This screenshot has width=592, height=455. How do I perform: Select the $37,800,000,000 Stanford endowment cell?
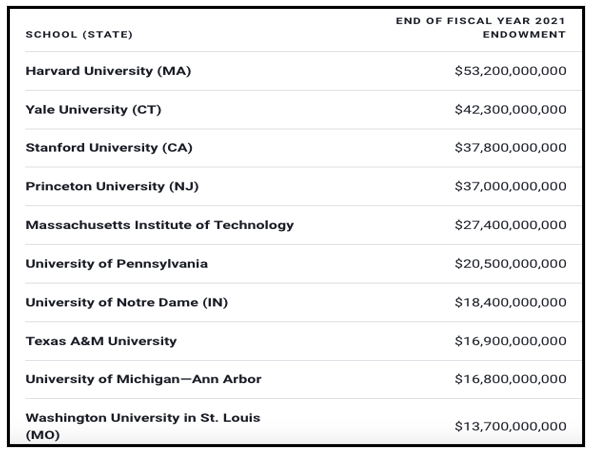coord(510,148)
